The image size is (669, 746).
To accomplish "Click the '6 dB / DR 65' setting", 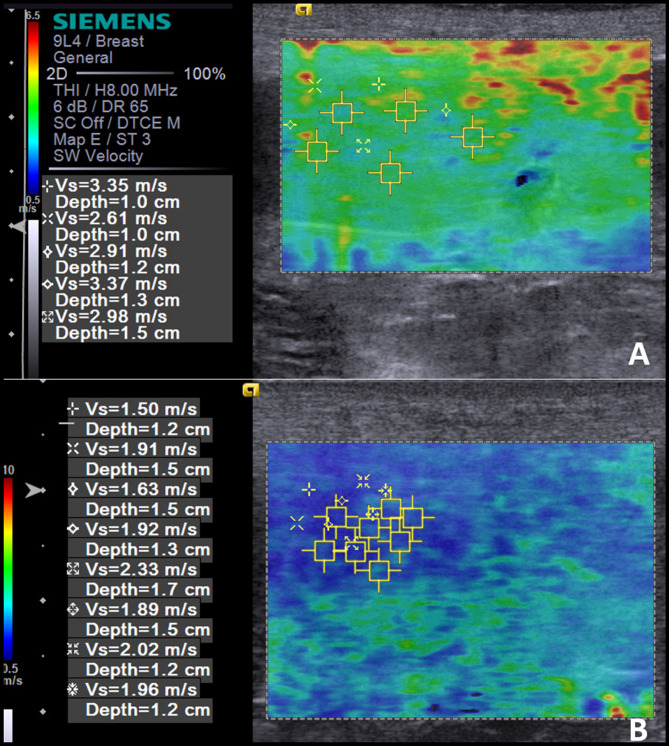I will coord(101,107).
